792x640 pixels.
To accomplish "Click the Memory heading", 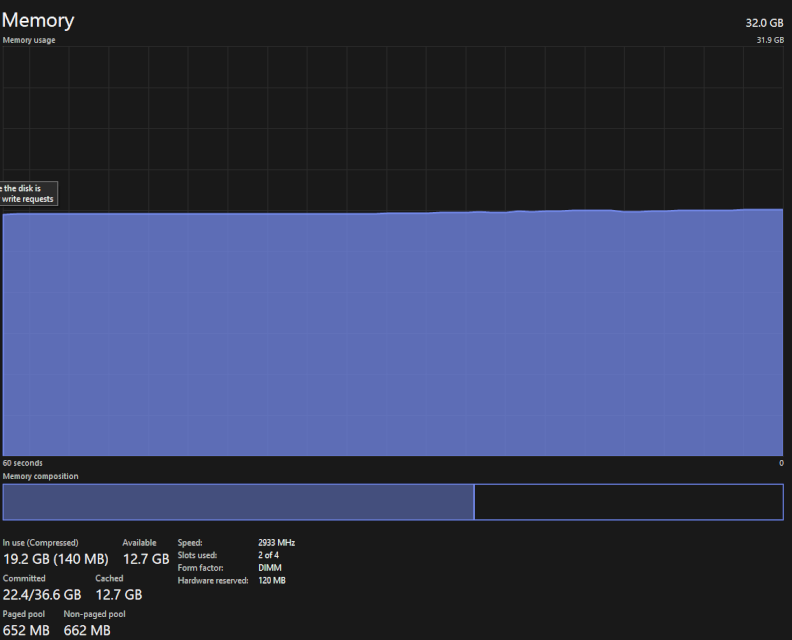I will click(38, 20).
